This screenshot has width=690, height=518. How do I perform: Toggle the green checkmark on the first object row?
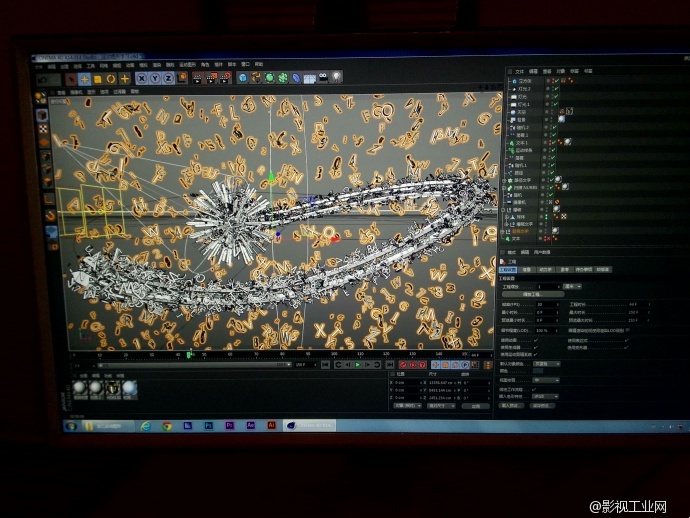tap(555, 81)
